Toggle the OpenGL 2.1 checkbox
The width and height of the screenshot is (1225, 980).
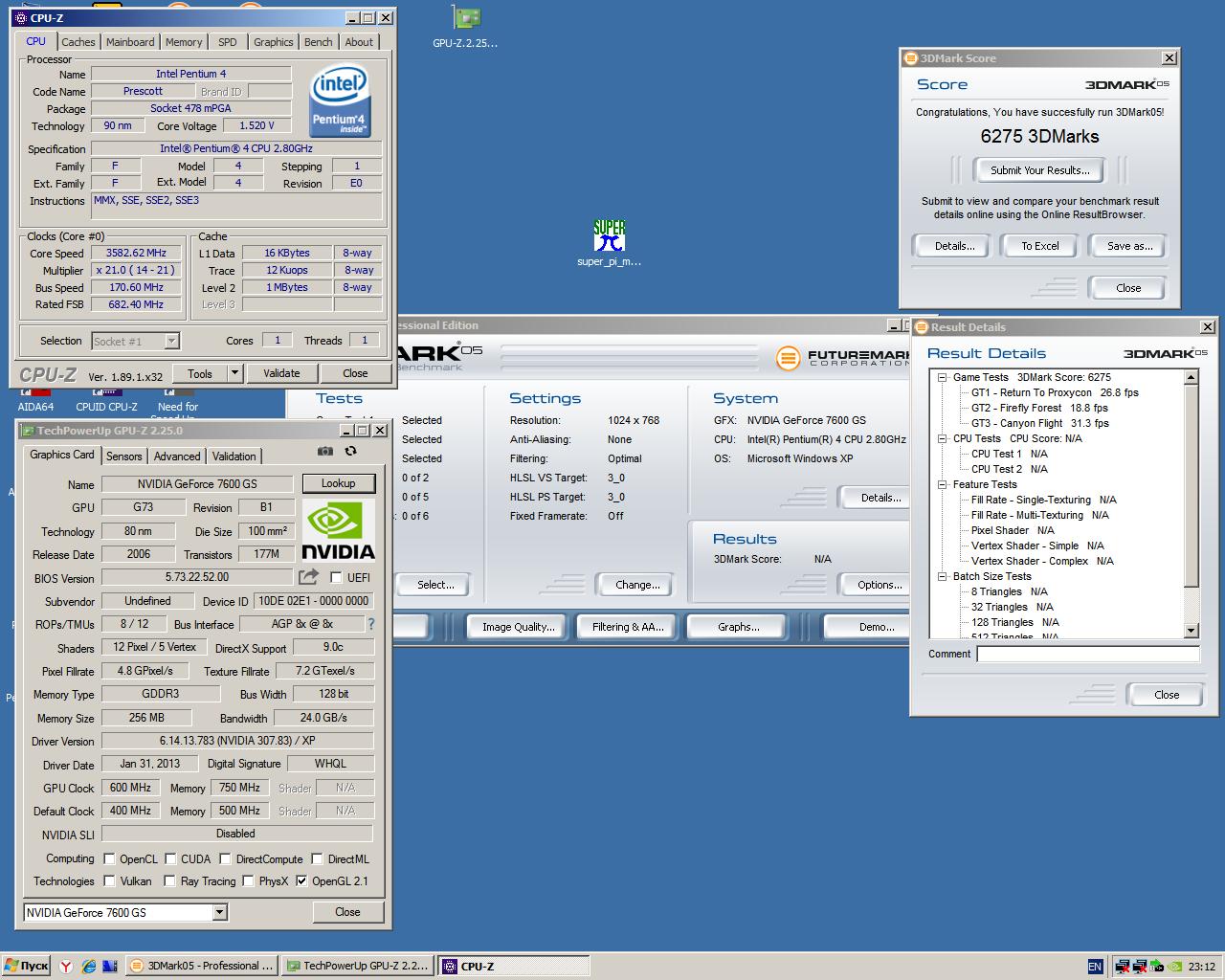[301, 881]
